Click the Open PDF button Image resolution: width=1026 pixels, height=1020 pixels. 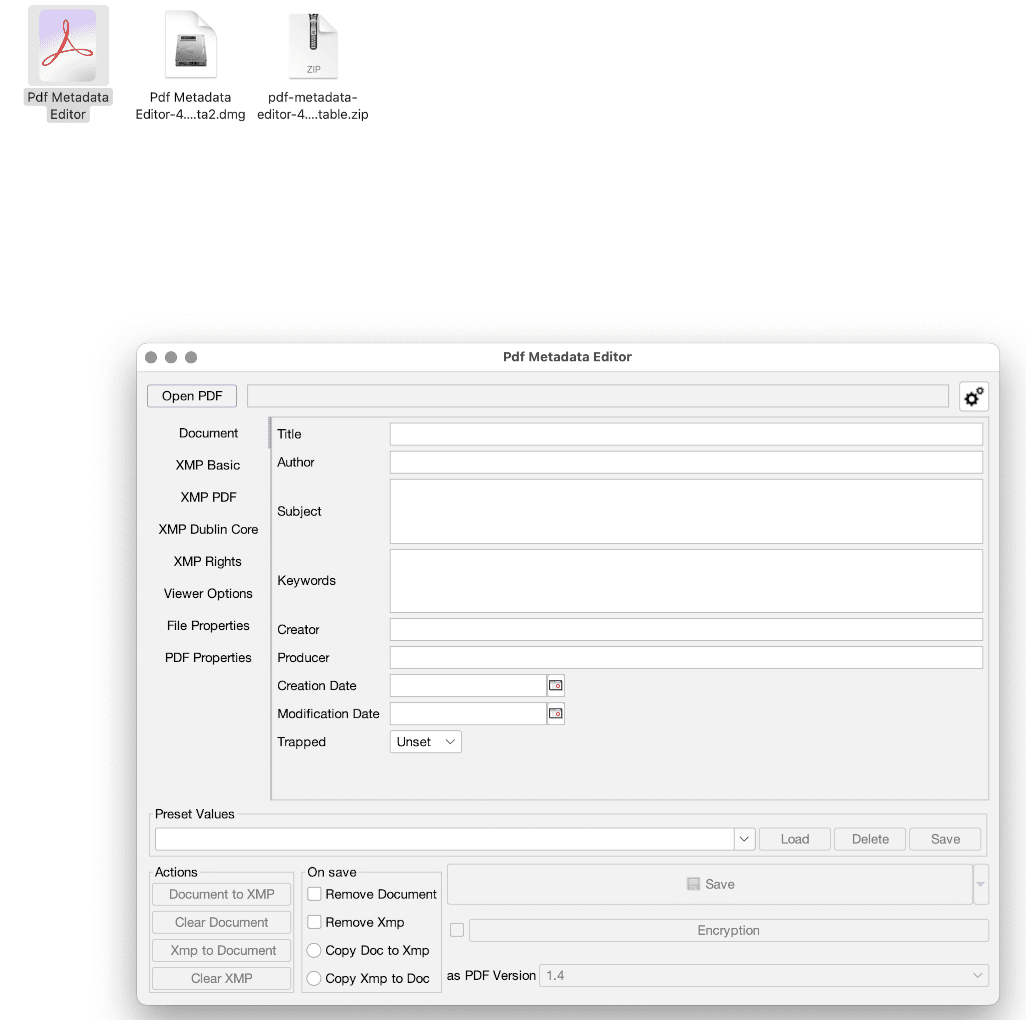coord(191,396)
